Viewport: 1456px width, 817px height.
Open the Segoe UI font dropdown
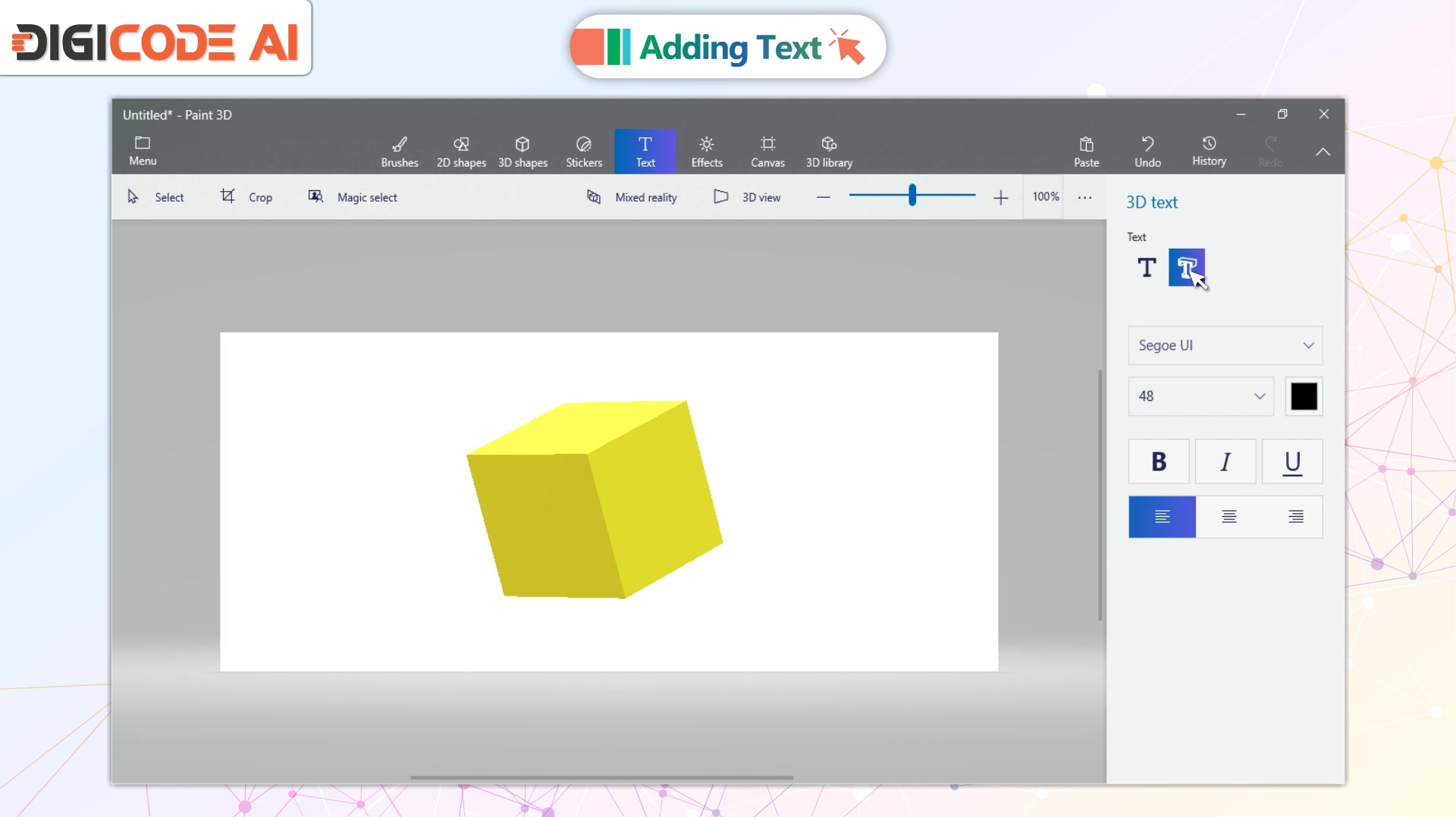[1225, 346]
